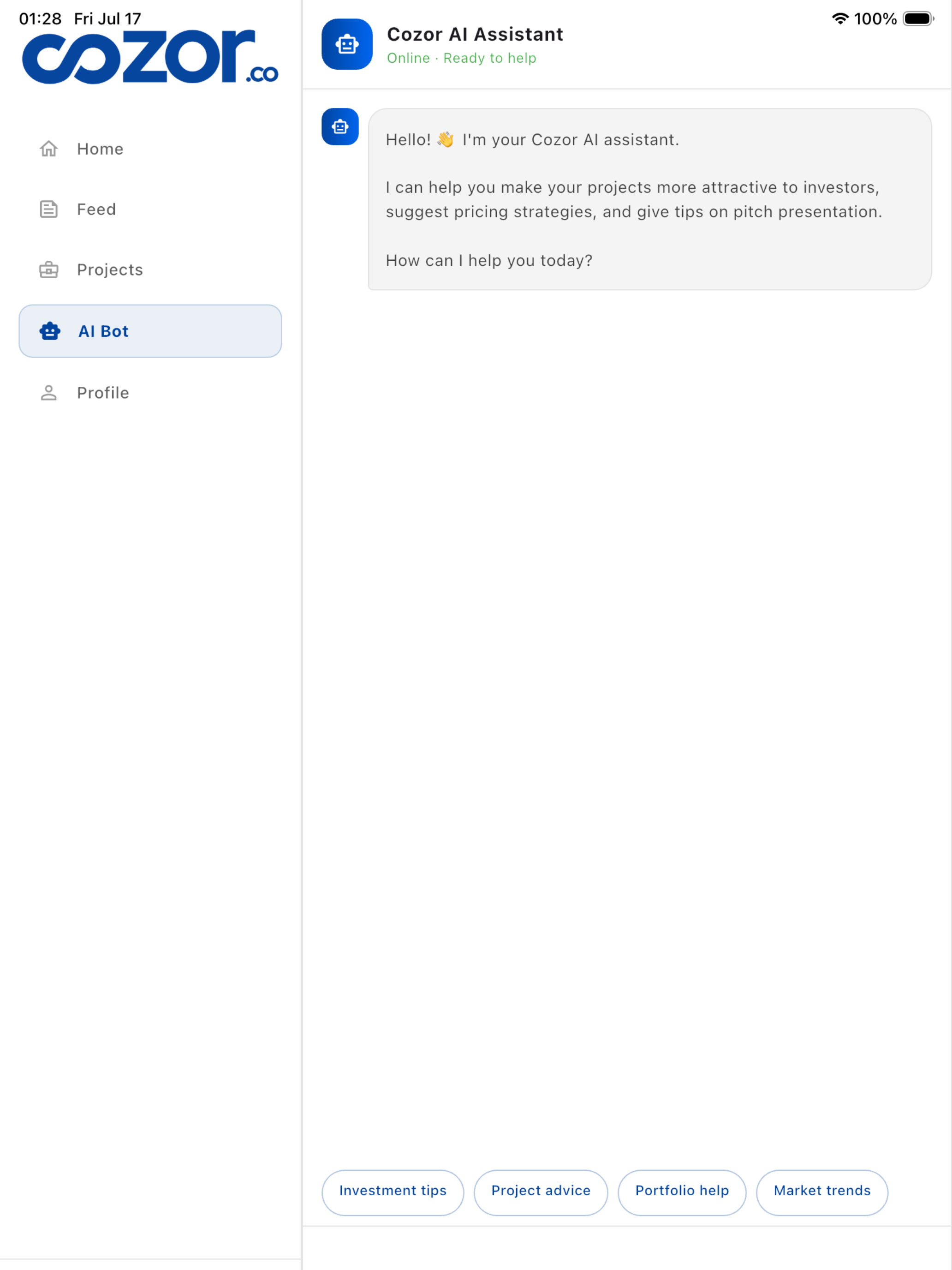Open the Profile page
This screenshot has height=1270, width=952.
coord(150,393)
